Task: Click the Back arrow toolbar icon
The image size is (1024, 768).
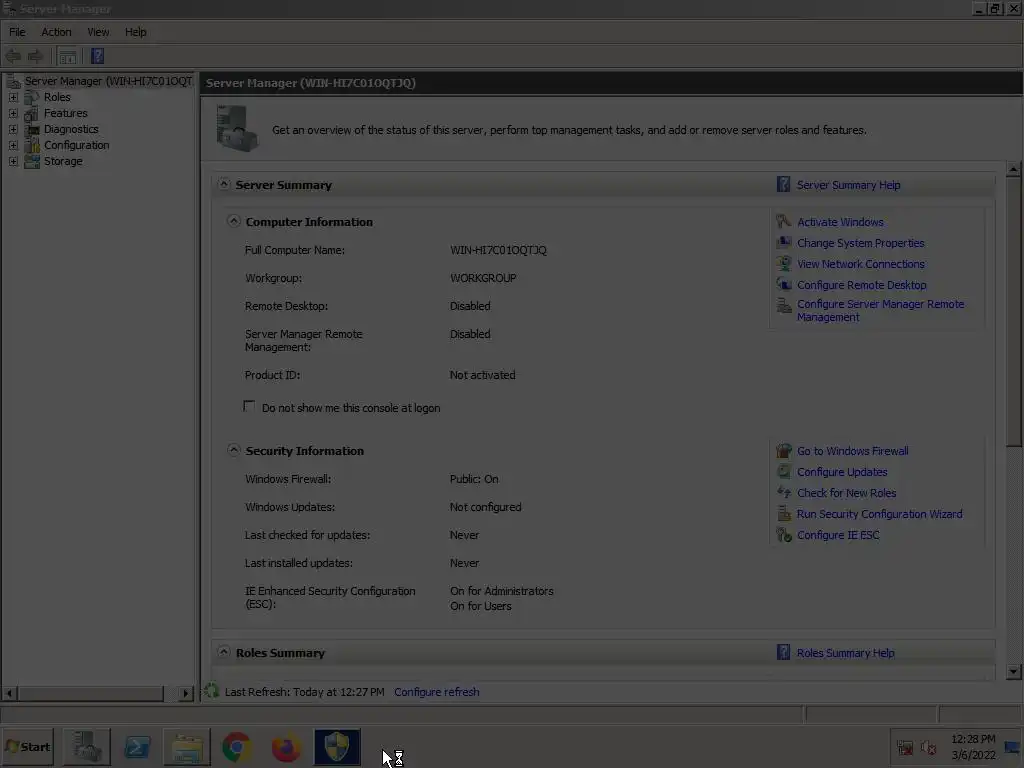Action: (13, 56)
